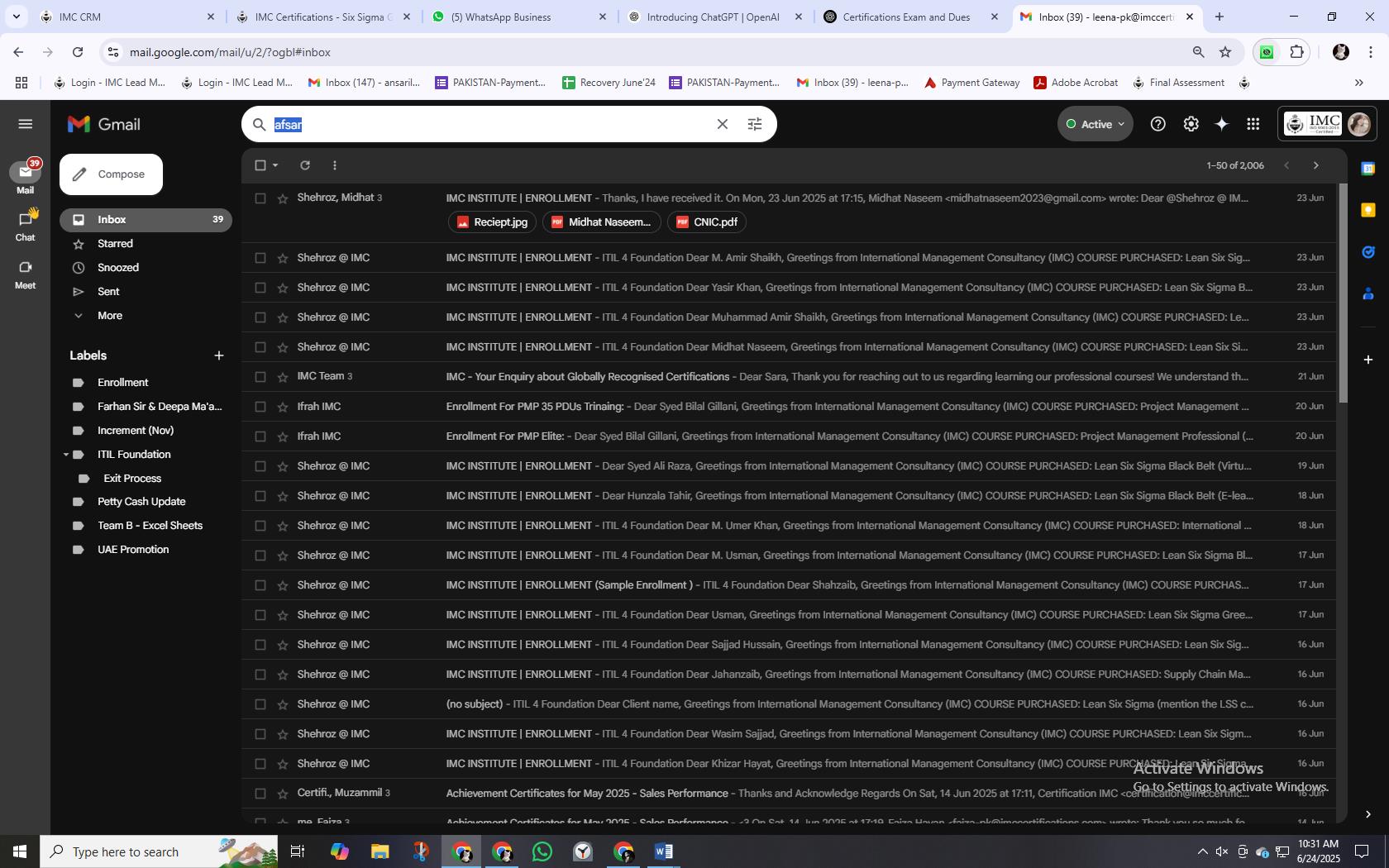Open Google Calendar side panel icon
Image resolution: width=1389 pixels, height=868 pixels.
(x=1368, y=169)
